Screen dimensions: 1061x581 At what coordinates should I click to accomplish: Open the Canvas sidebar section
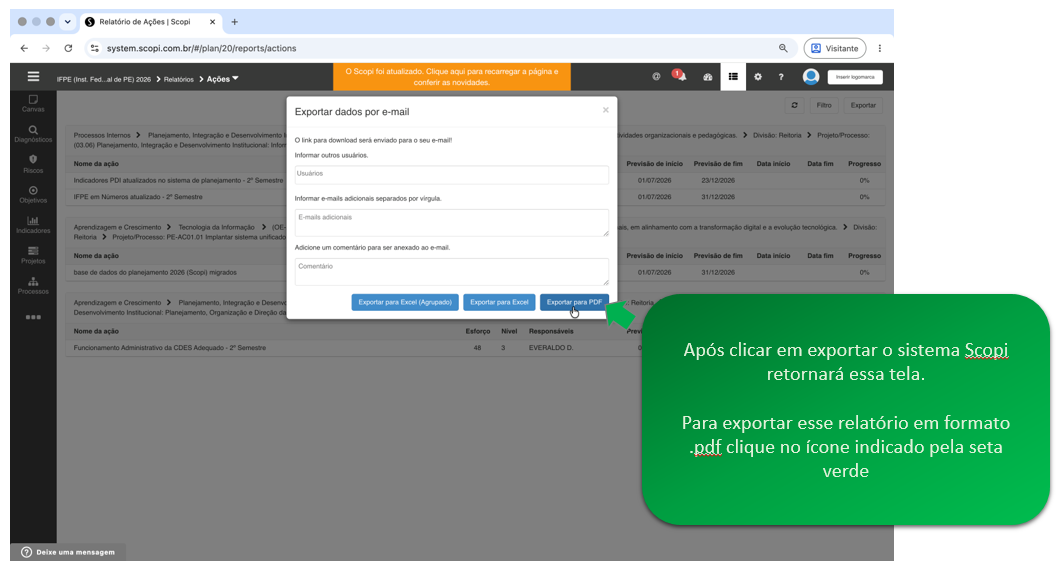pyautogui.click(x=33, y=103)
